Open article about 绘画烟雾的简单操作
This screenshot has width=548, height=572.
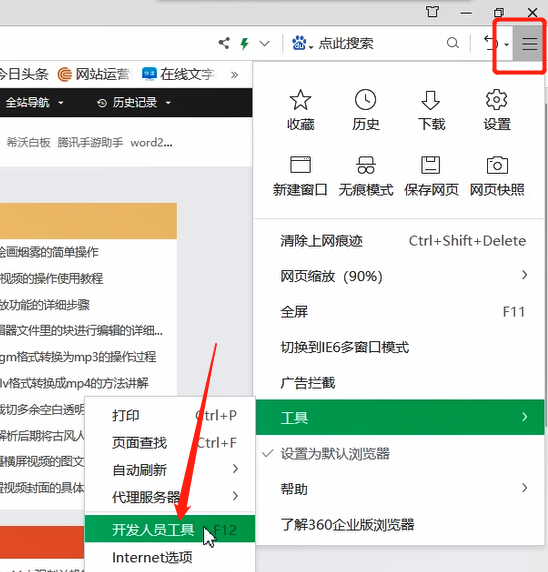click(x=49, y=252)
